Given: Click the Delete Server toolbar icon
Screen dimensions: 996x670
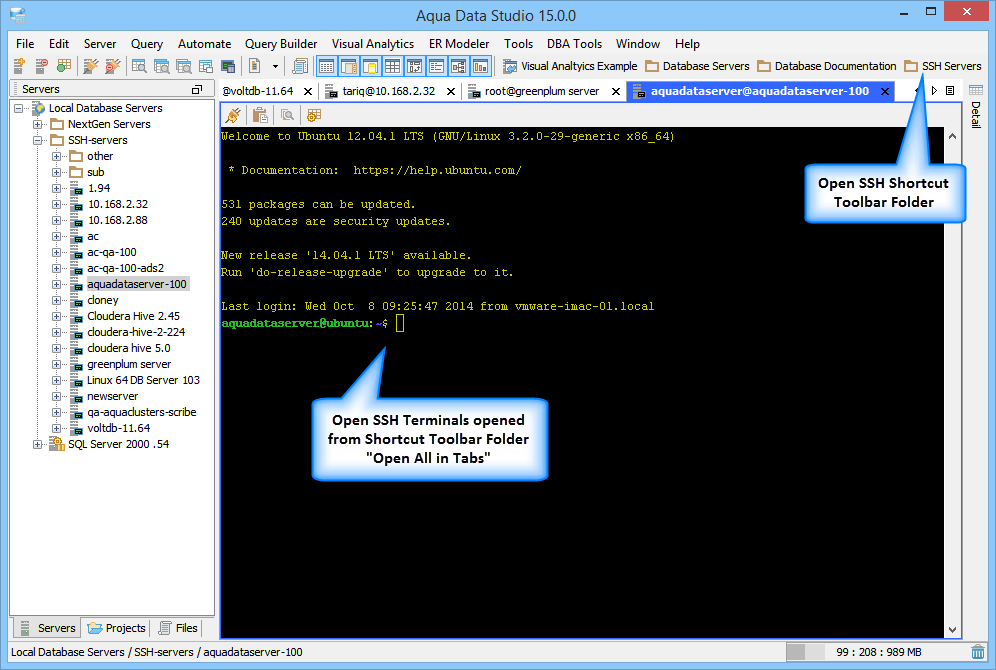Looking at the screenshot, I should (x=42, y=65).
